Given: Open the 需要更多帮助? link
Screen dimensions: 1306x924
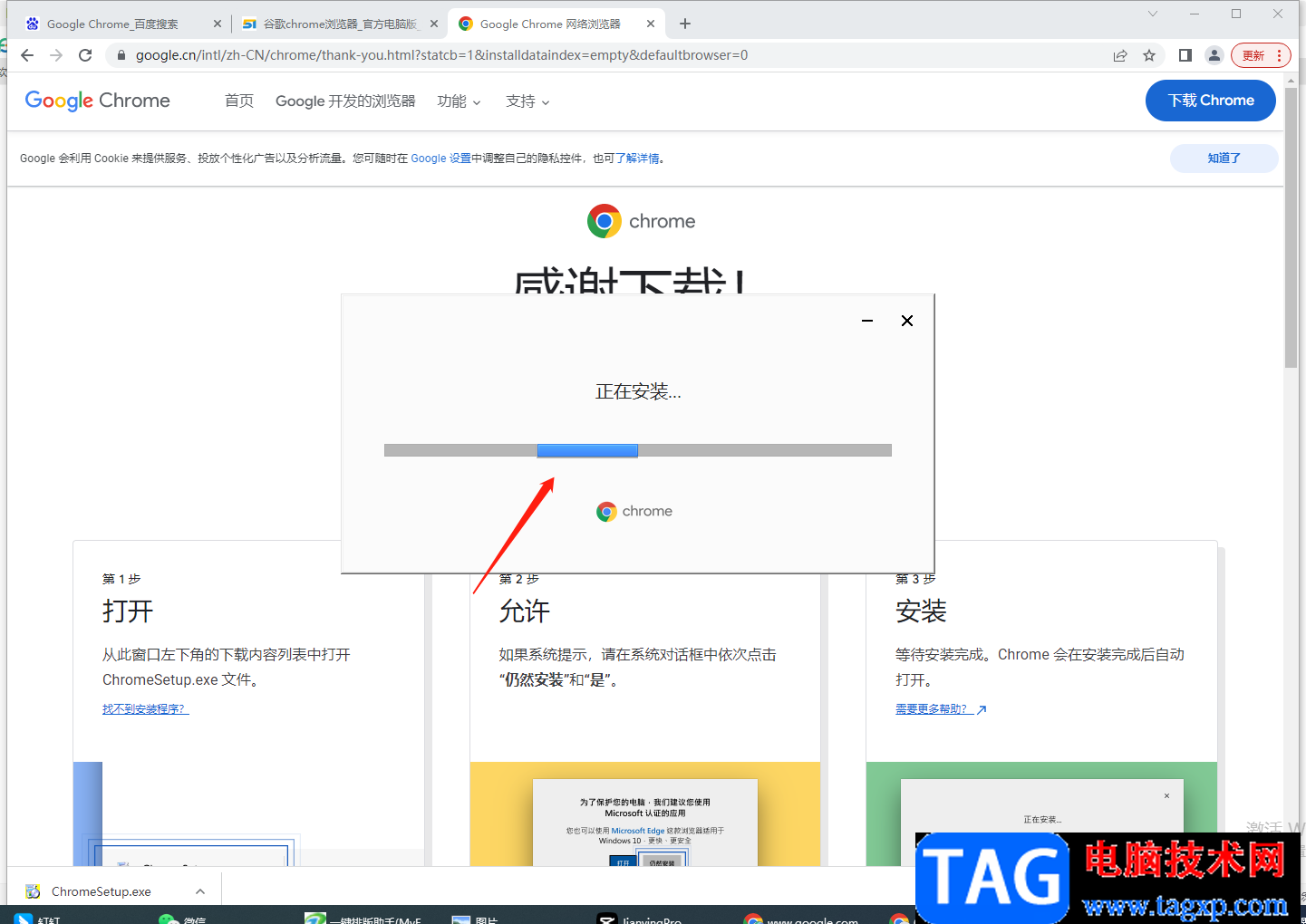Looking at the screenshot, I should pyautogui.click(x=941, y=709).
